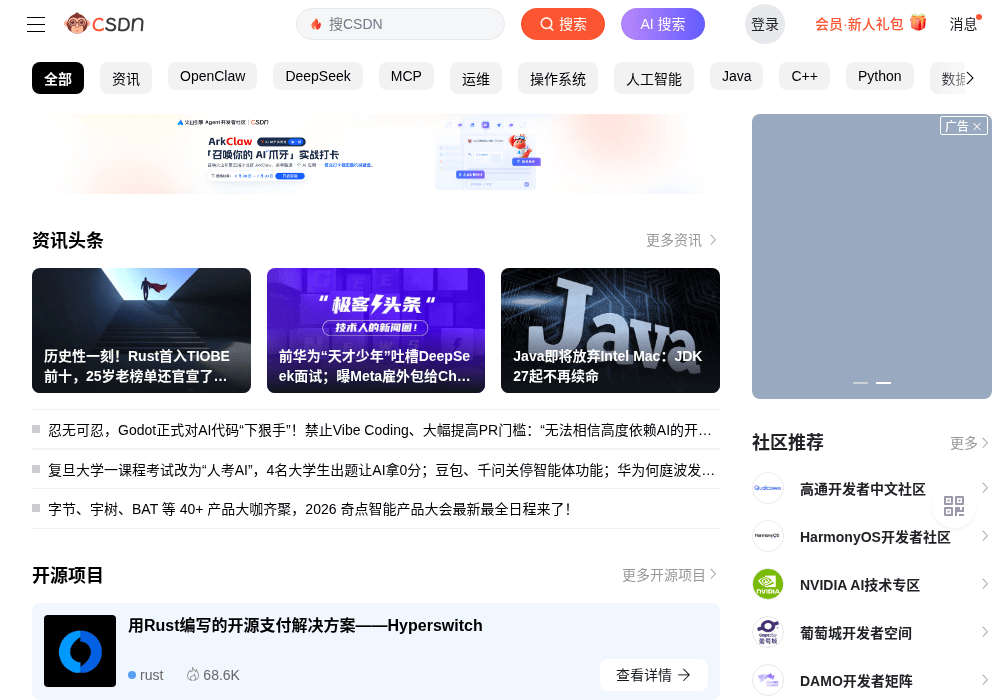Expand 更多资讯 news list

click(681, 240)
